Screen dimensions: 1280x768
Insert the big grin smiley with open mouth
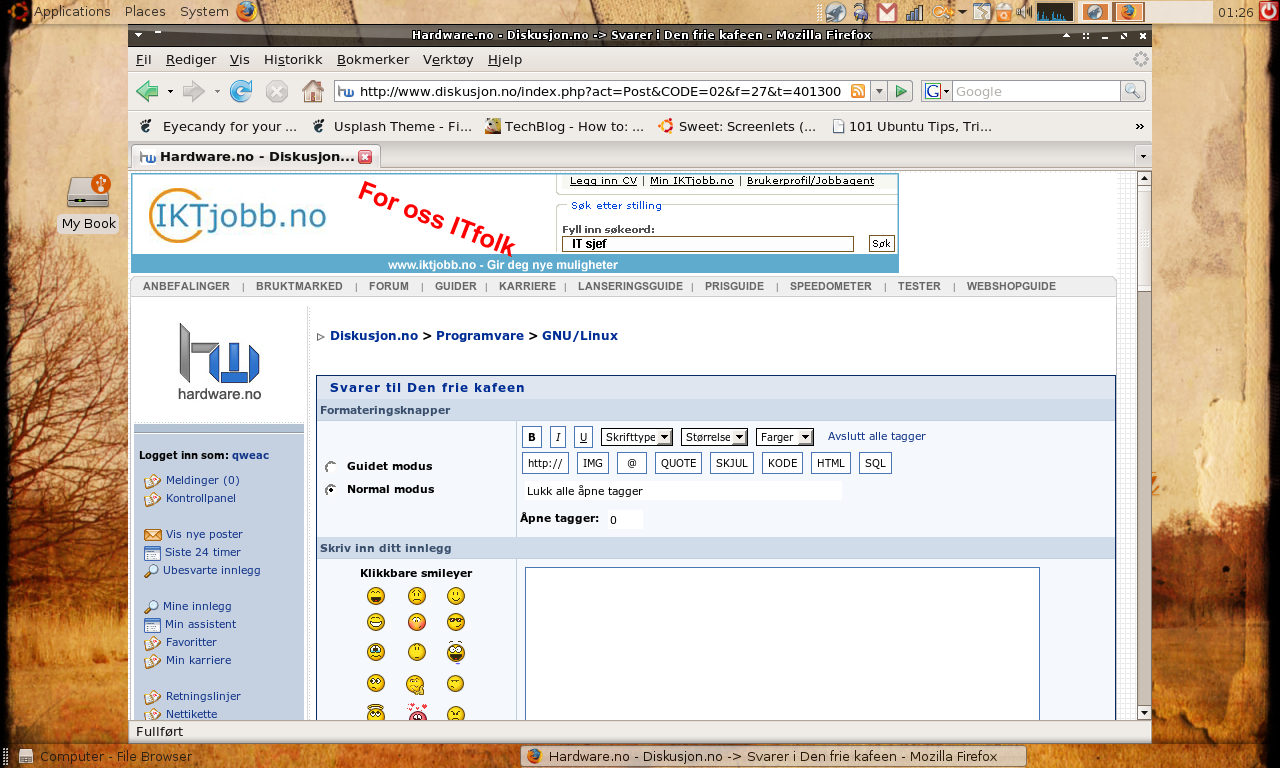(376, 596)
